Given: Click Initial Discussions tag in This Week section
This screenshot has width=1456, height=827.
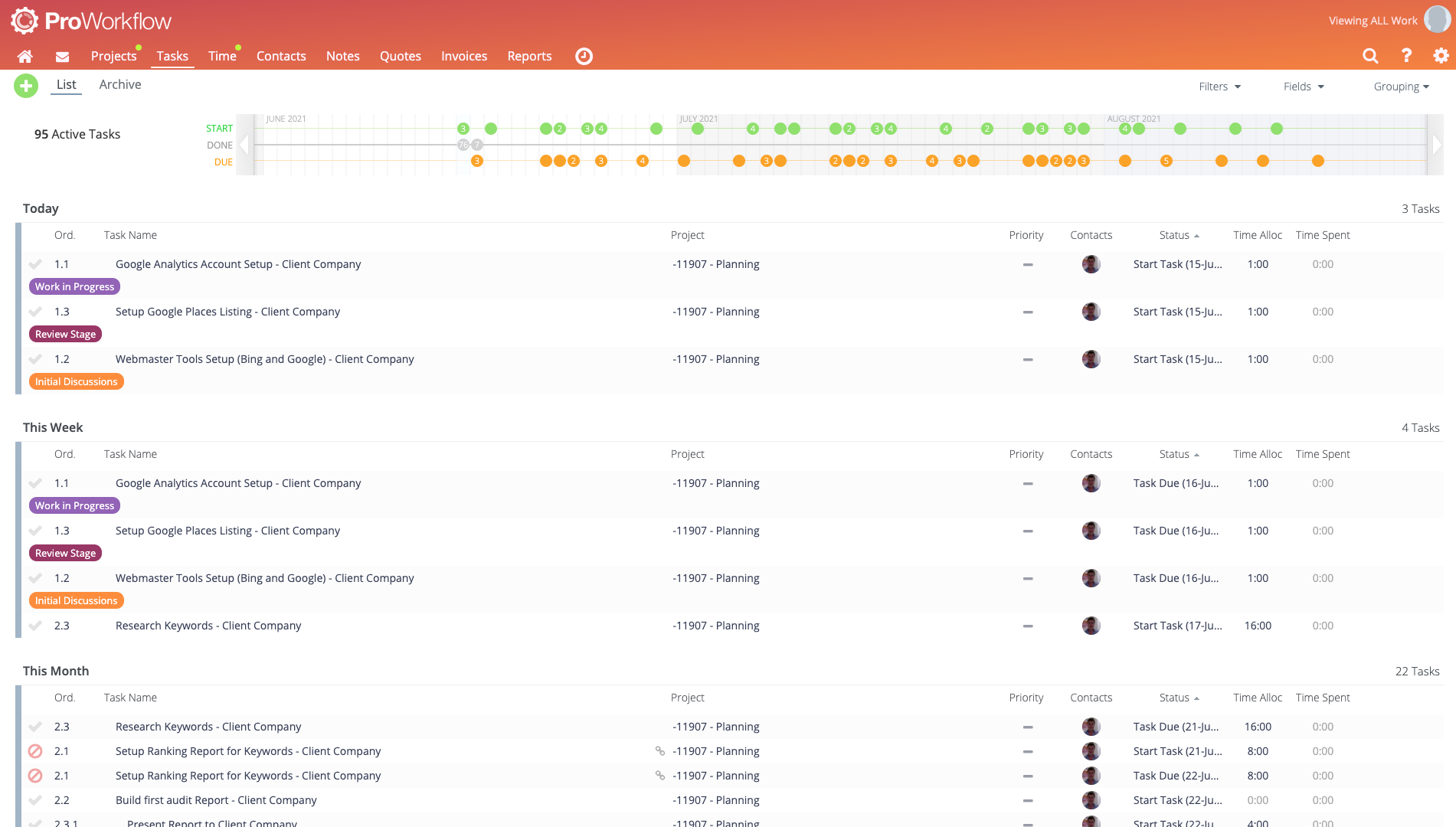Looking at the screenshot, I should pyautogui.click(x=76, y=600).
